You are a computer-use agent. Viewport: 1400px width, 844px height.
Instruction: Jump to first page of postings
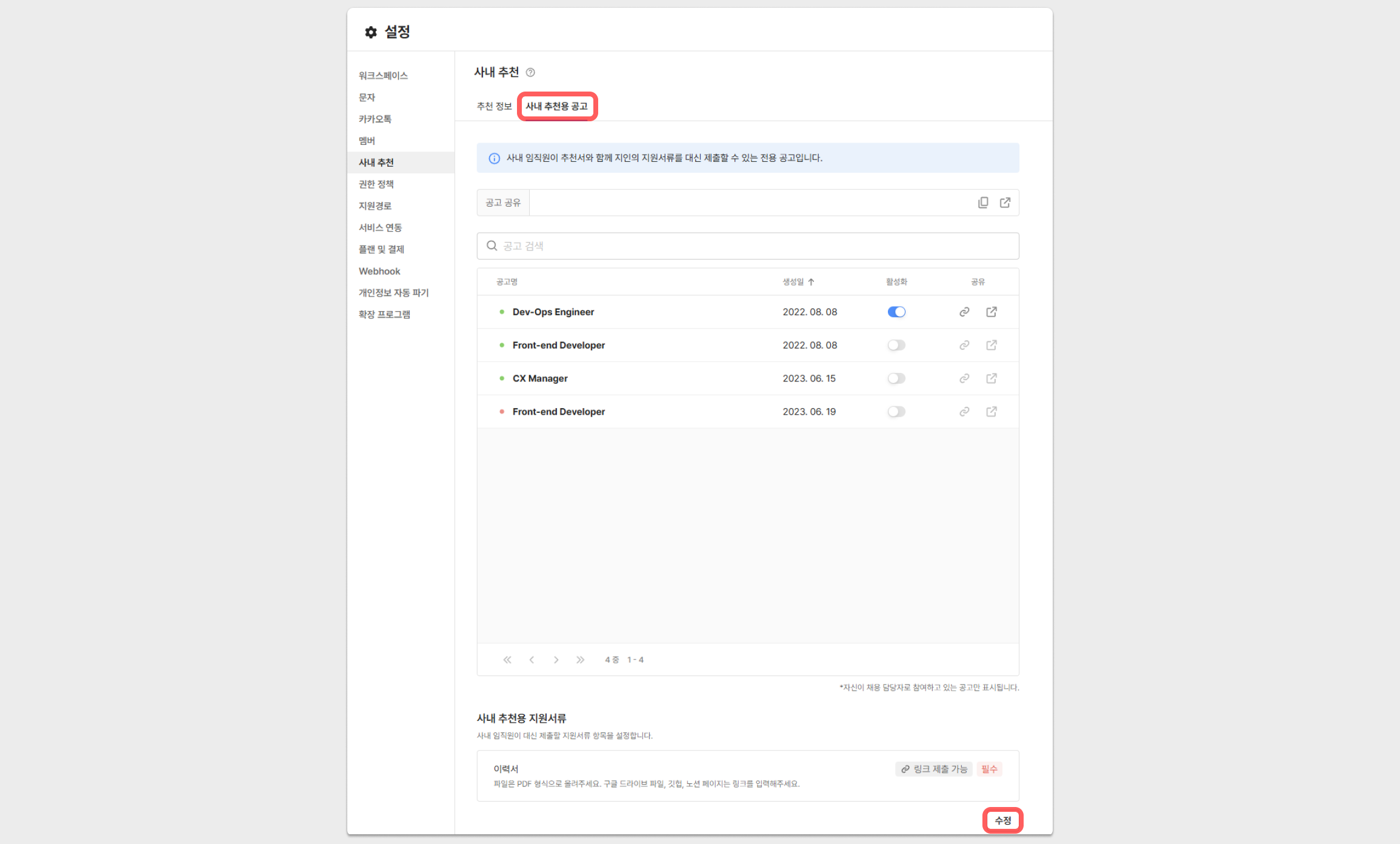(x=507, y=660)
